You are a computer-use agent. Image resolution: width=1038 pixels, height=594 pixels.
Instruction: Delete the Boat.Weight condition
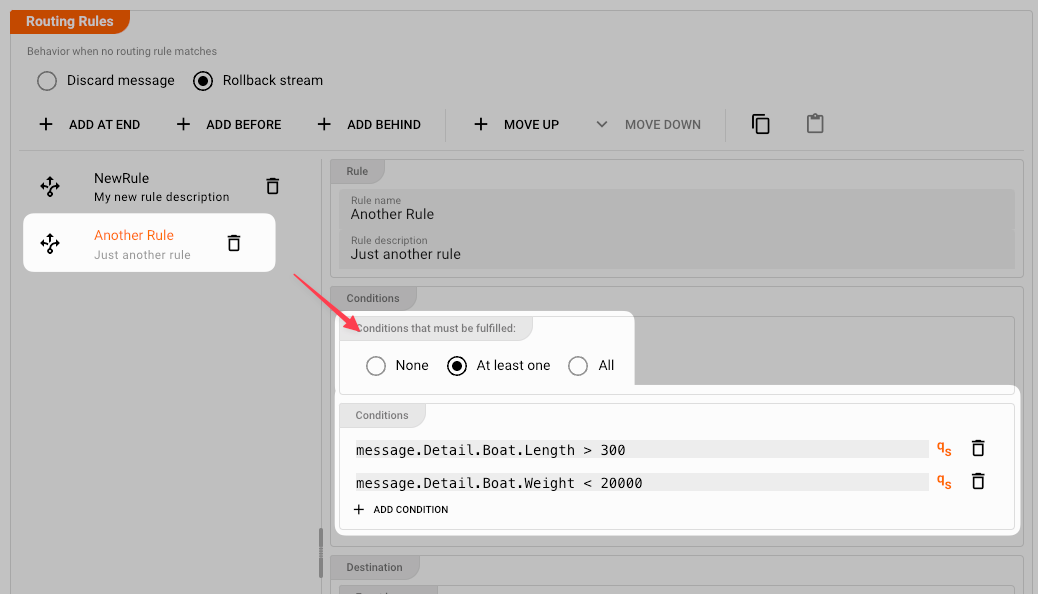click(x=978, y=482)
